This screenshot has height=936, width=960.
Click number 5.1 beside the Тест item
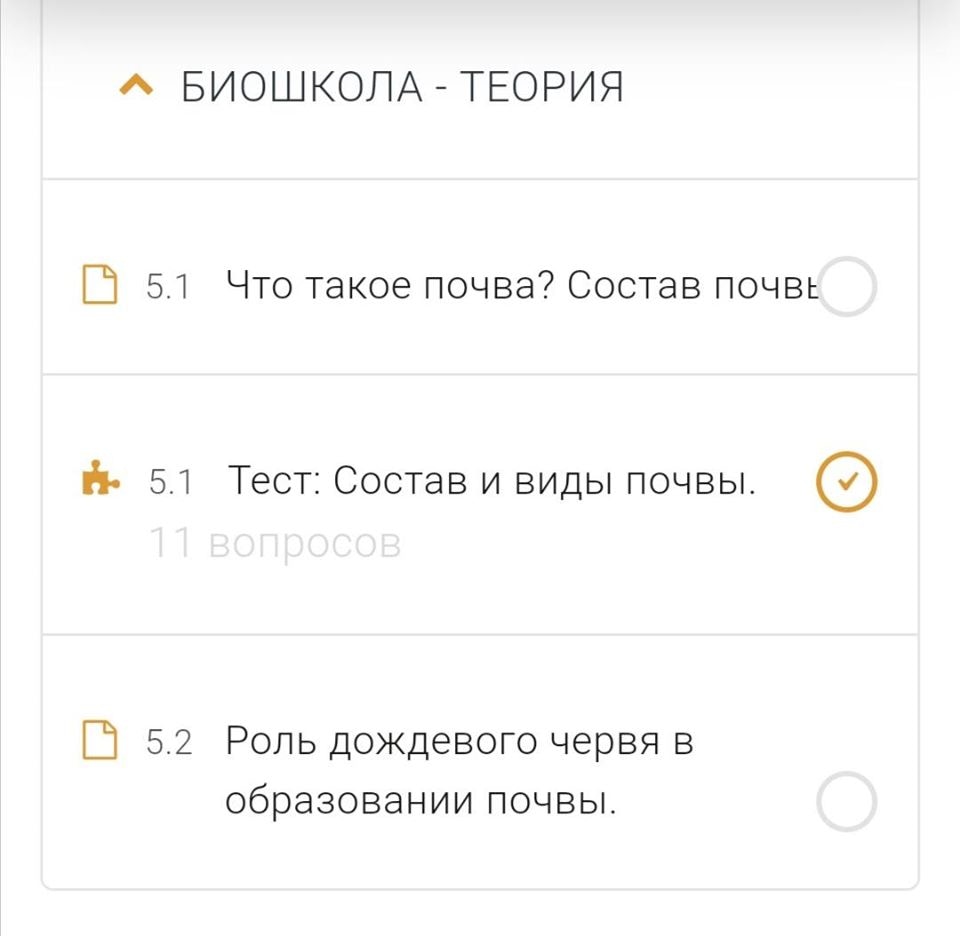coord(169,483)
